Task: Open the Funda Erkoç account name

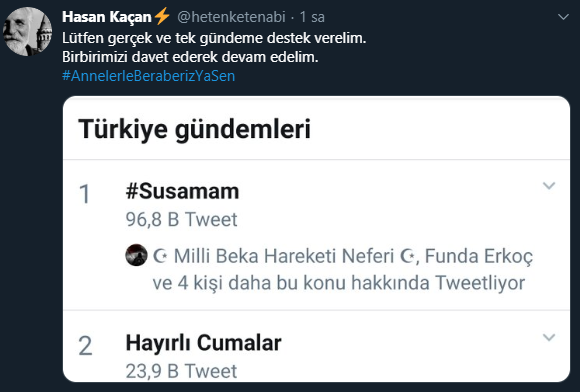Action: [x=479, y=256]
